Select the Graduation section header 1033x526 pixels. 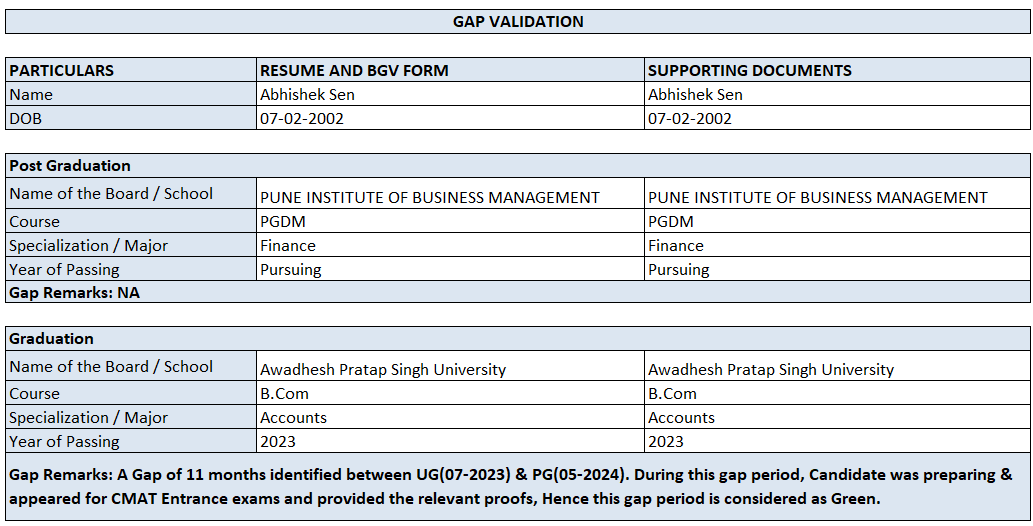click(52, 338)
